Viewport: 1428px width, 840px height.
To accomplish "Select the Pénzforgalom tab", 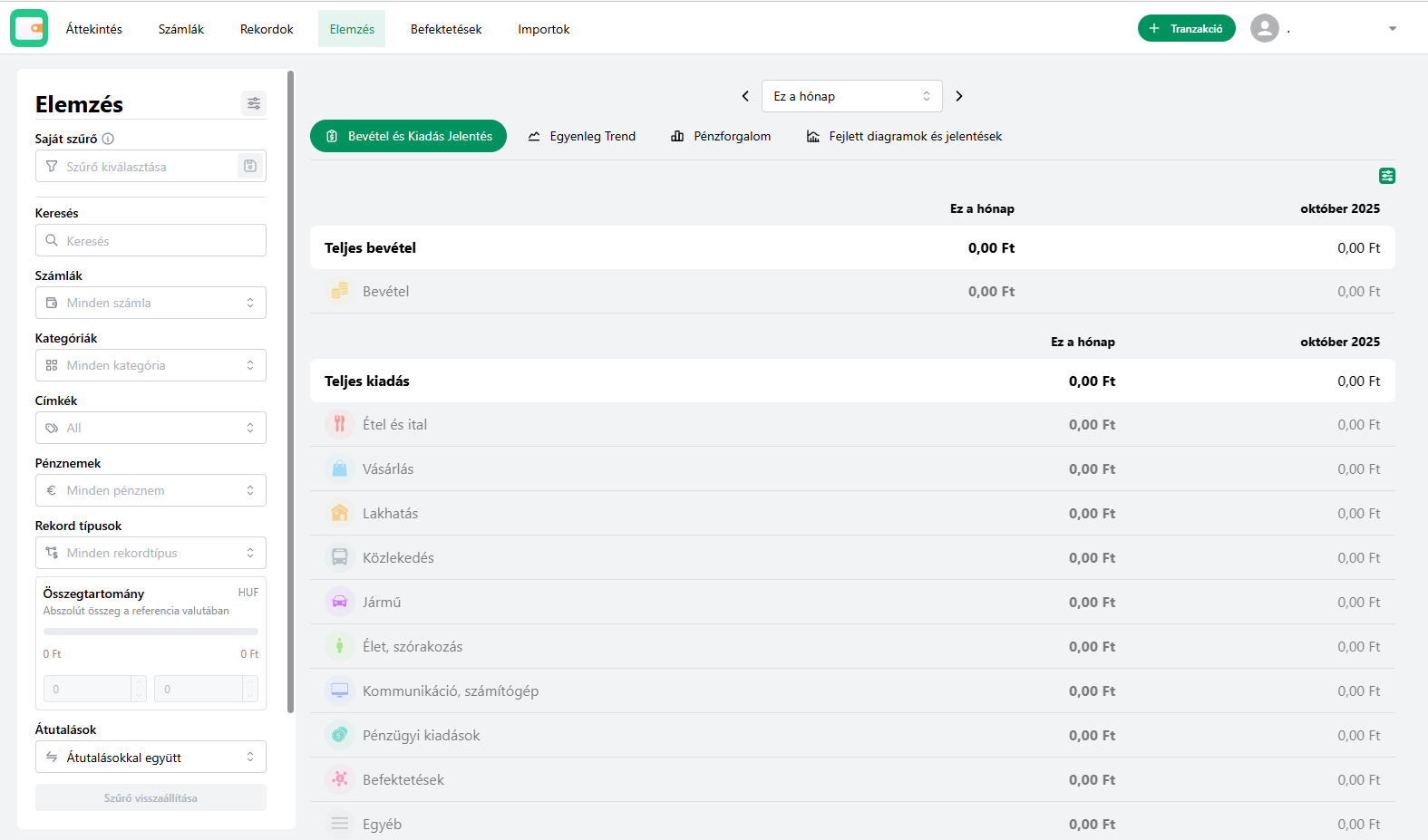I will [x=721, y=136].
